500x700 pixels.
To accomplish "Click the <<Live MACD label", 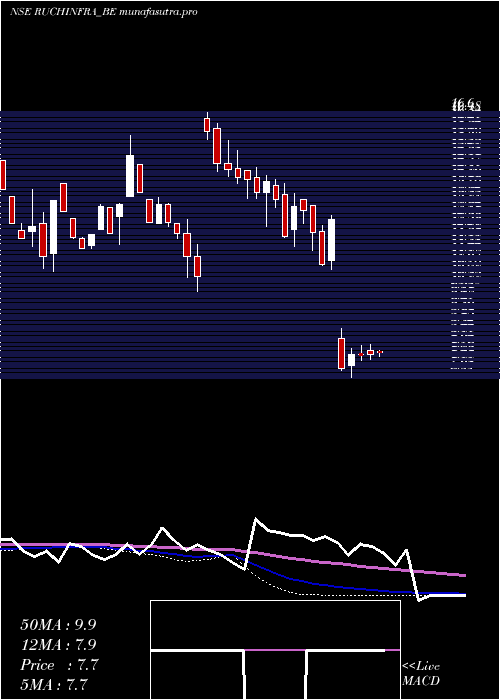I will click(x=421, y=674).
